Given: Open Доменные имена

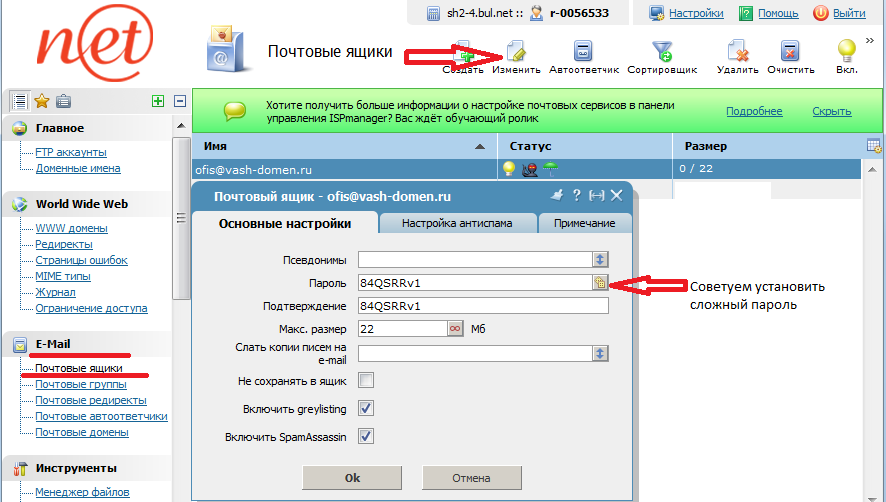Looking at the screenshot, I should coord(78,168).
